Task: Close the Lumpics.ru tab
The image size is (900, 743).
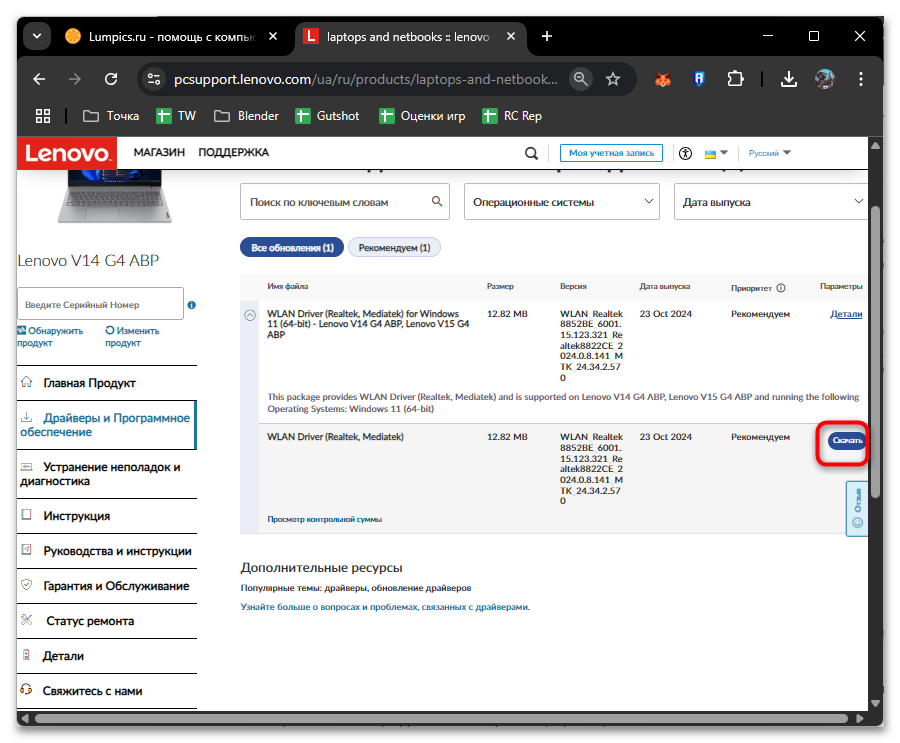Action: pyautogui.click(x=273, y=36)
